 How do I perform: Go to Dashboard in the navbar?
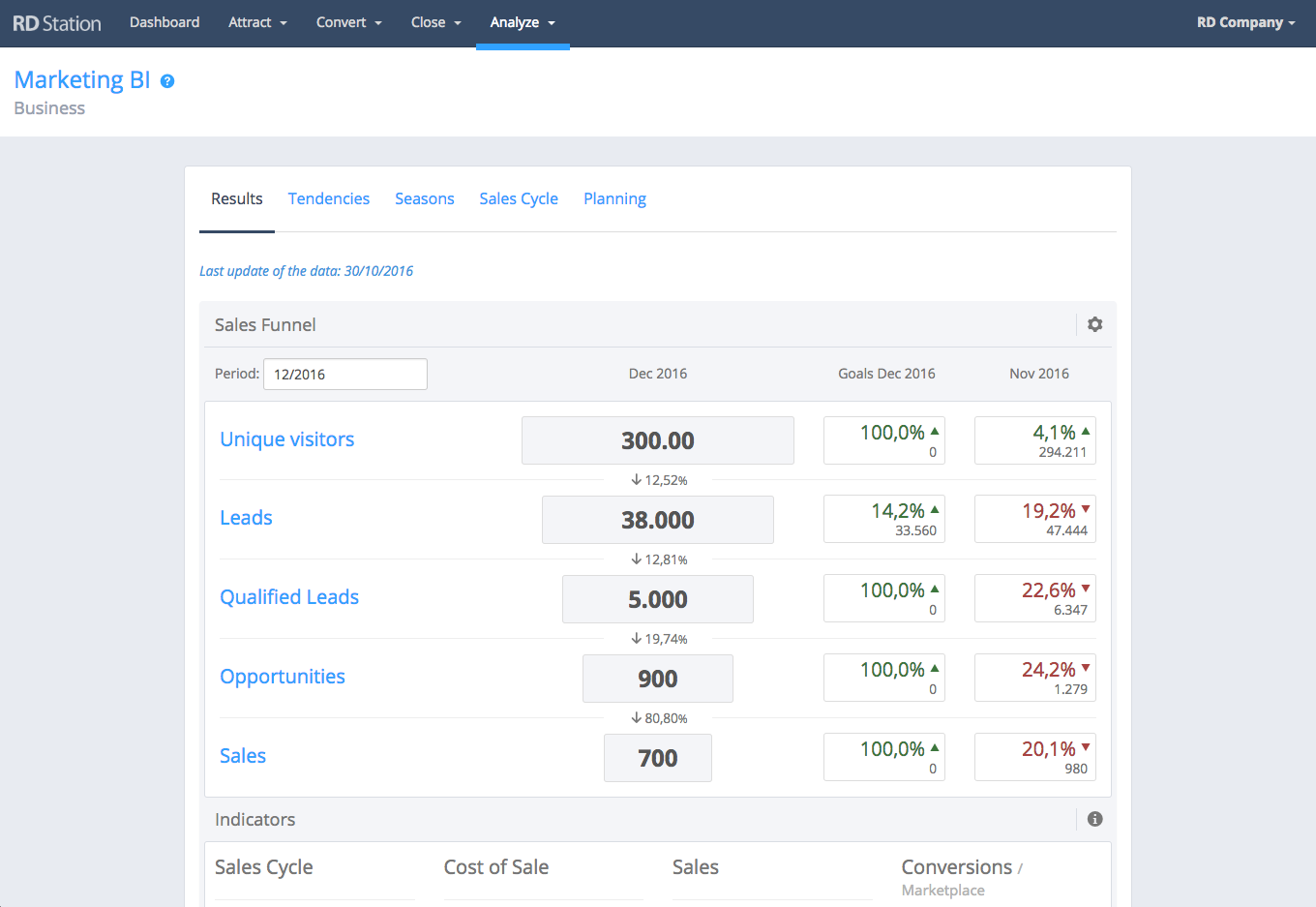point(164,23)
